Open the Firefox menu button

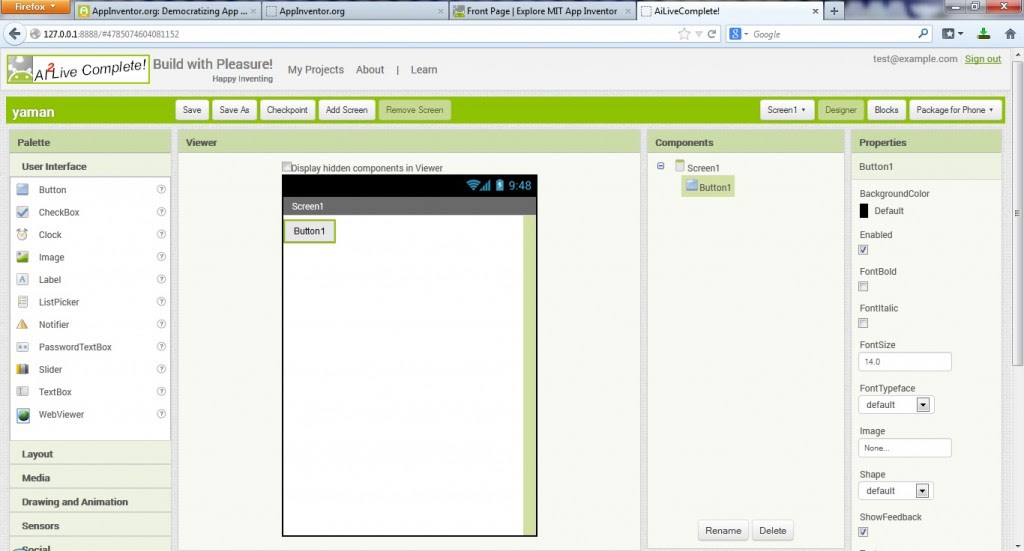35,7
